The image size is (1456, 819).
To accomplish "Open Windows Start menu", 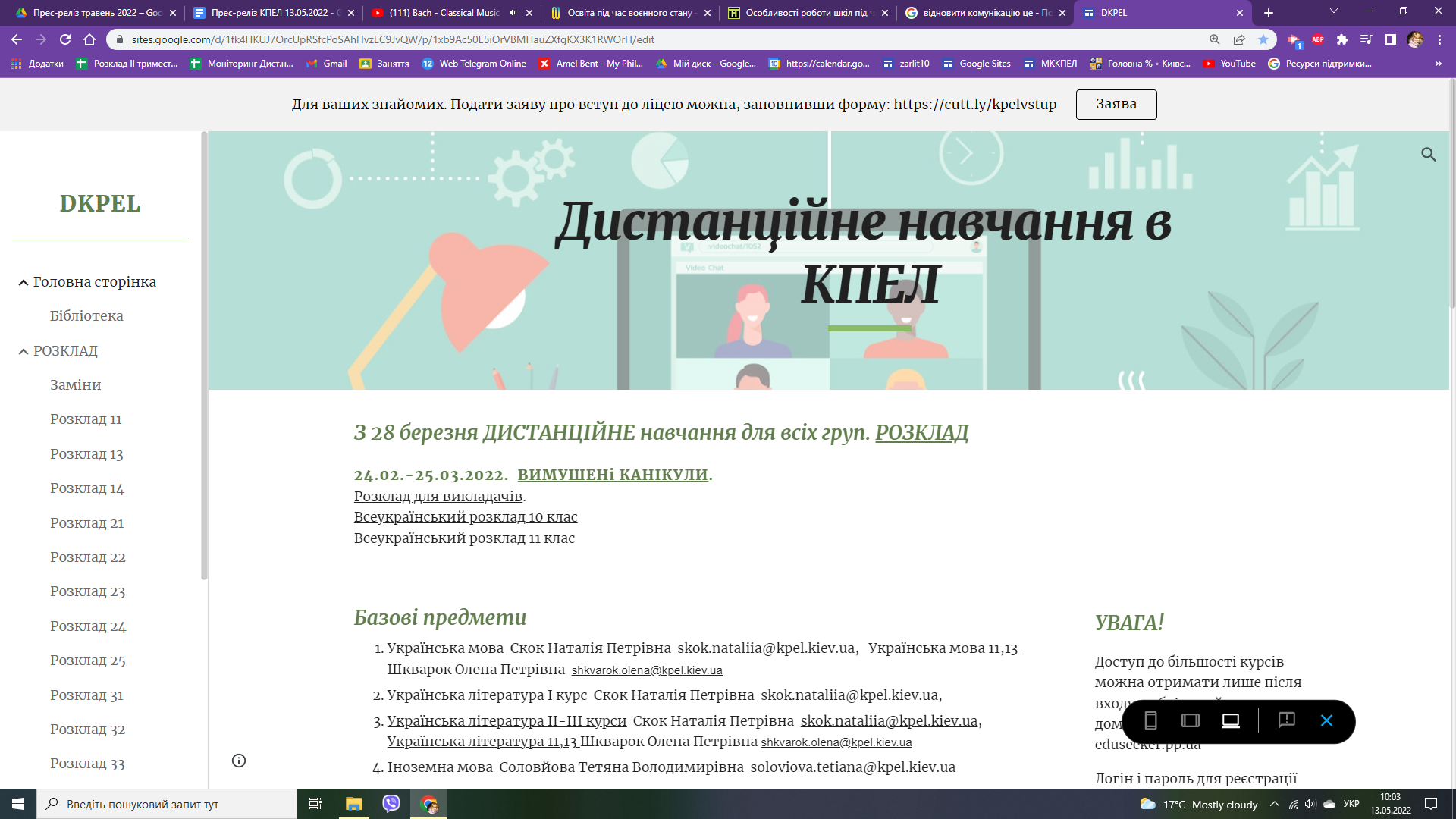I will (18, 804).
